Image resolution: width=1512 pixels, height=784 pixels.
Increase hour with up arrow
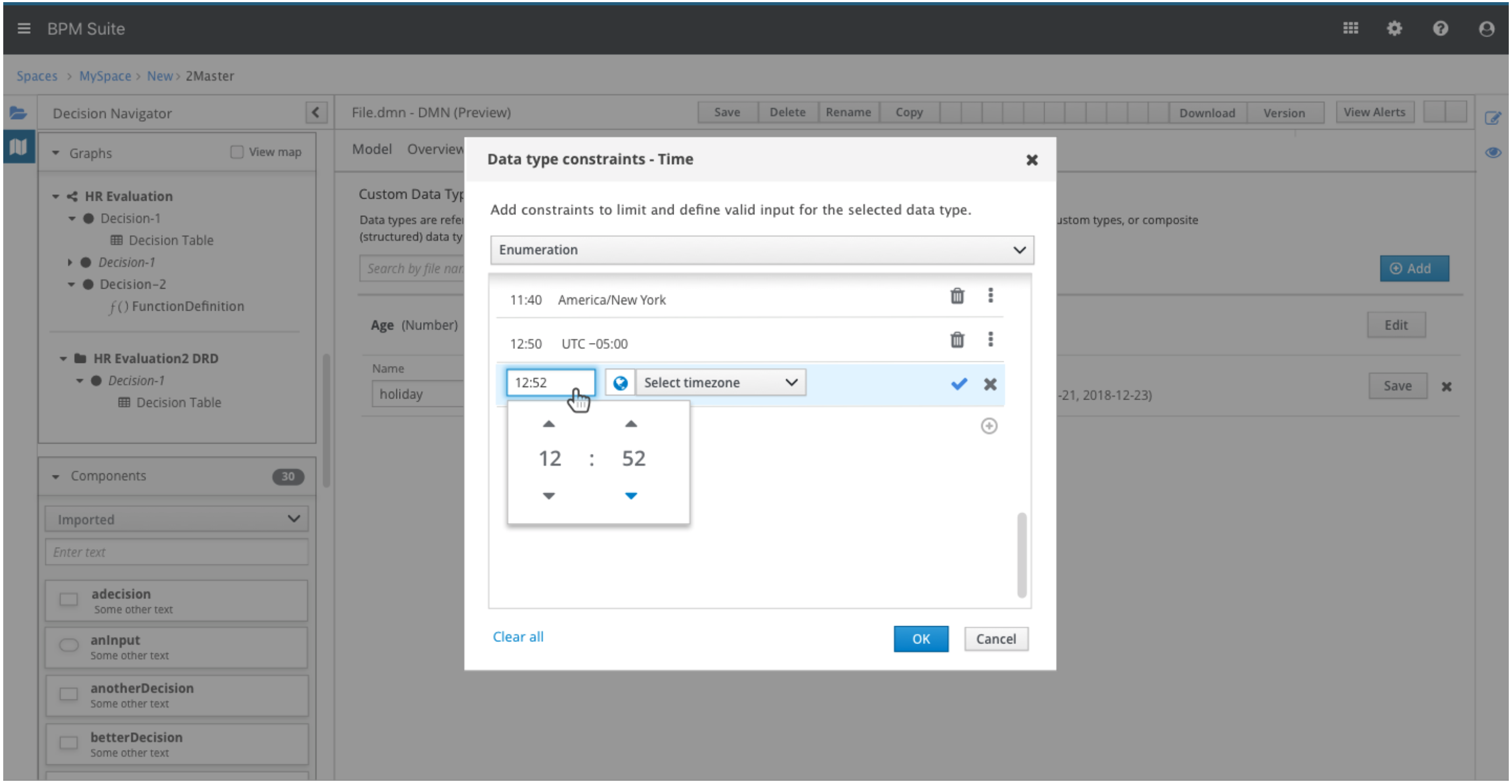[x=548, y=424]
